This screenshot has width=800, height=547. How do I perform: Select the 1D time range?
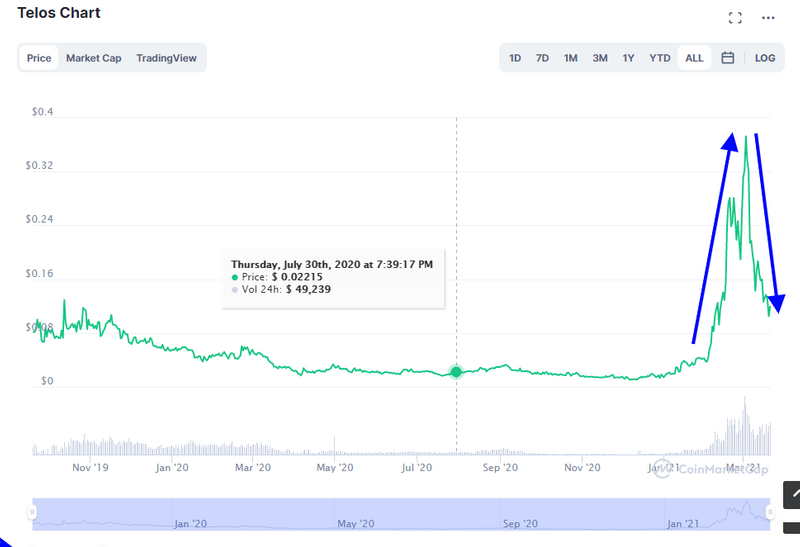(x=515, y=58)
